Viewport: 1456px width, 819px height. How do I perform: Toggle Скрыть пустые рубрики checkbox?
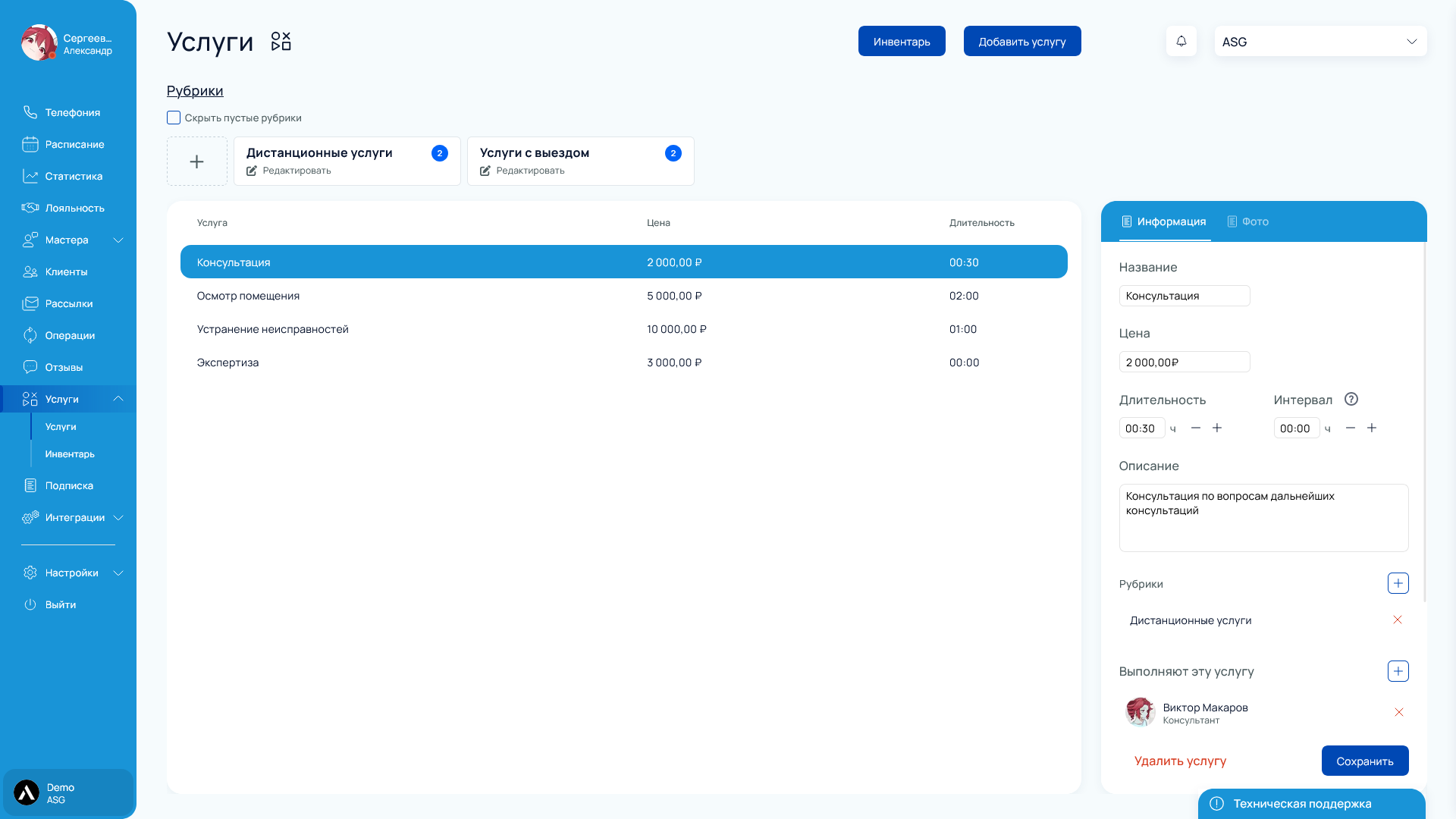tap(174, 118)
